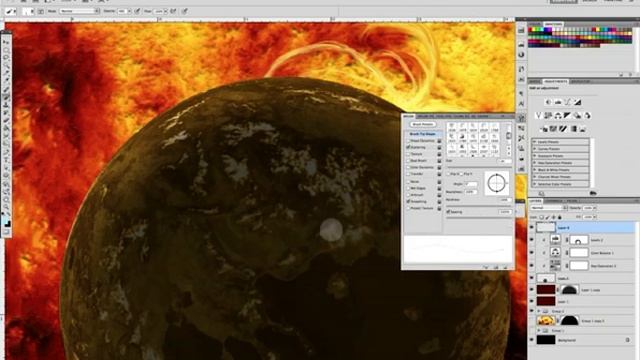Tick the Flip Y checkbox
This screenshot has width=640, height=360.
coord(462,174)
